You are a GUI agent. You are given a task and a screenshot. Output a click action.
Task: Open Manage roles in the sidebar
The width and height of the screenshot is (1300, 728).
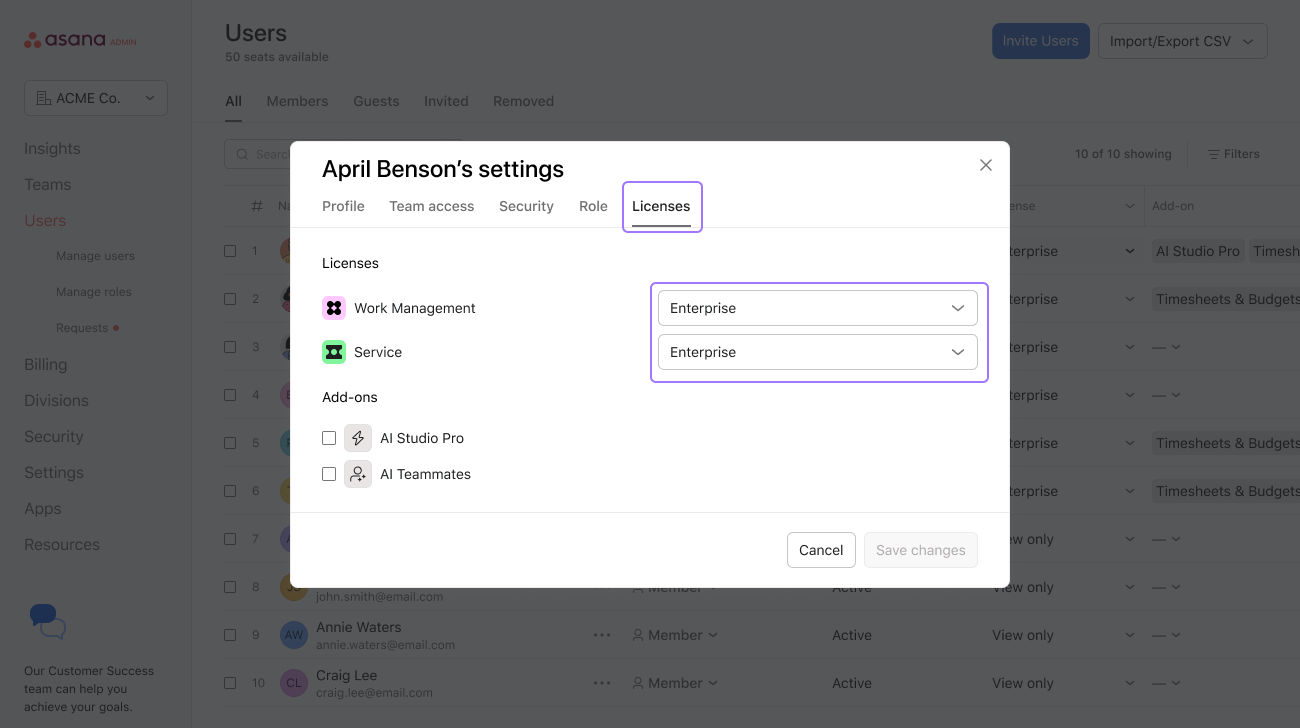[x=94, y=292]
